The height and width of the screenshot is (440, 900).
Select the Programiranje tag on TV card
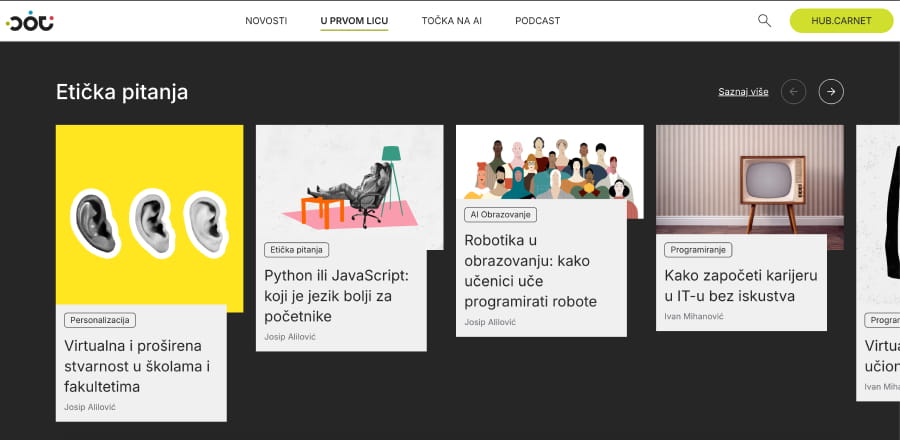pyautogui.click(x=698, y=250)
